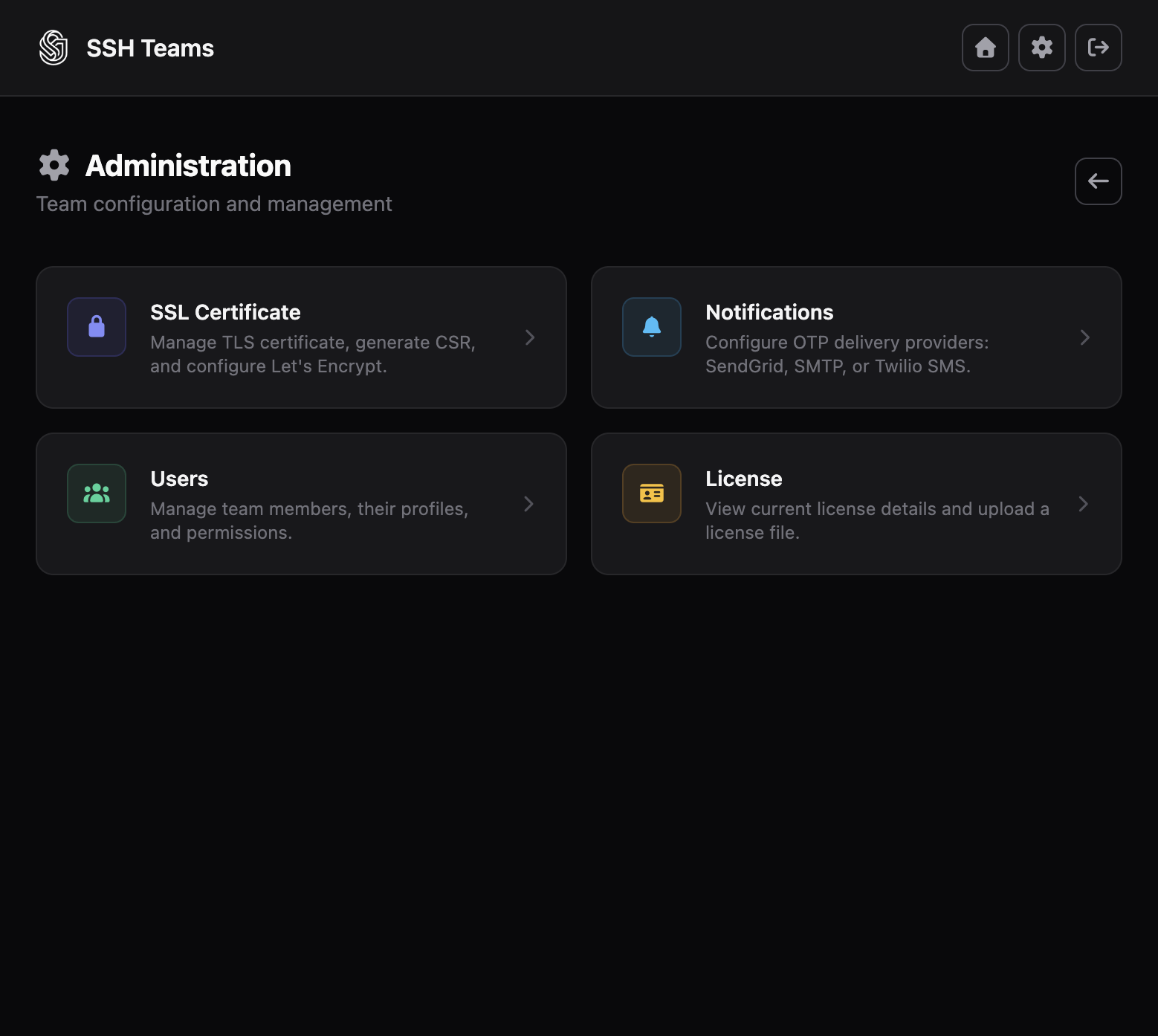1158x1036 pixels.
Task: Go back with the left arrow button
Action: coord(1099,181)
